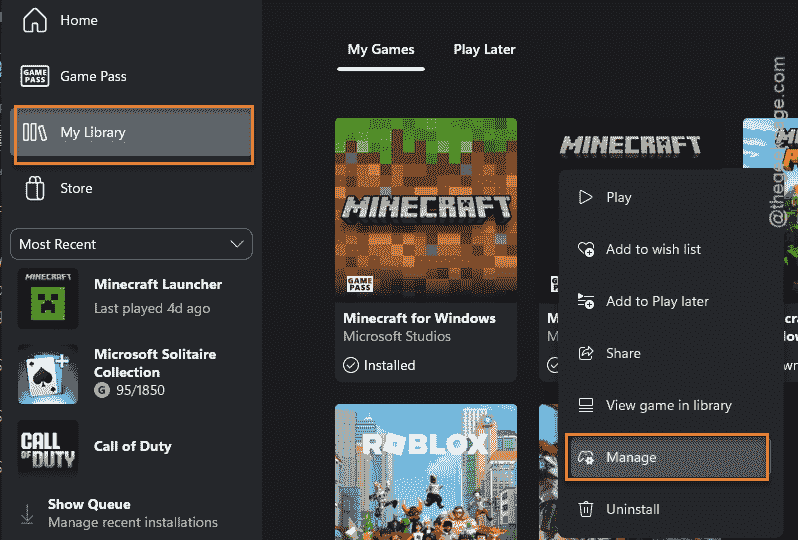Click the Minecraft Launcher title text
This screenshot has height=540, width=798.
[x=158, y=284]
